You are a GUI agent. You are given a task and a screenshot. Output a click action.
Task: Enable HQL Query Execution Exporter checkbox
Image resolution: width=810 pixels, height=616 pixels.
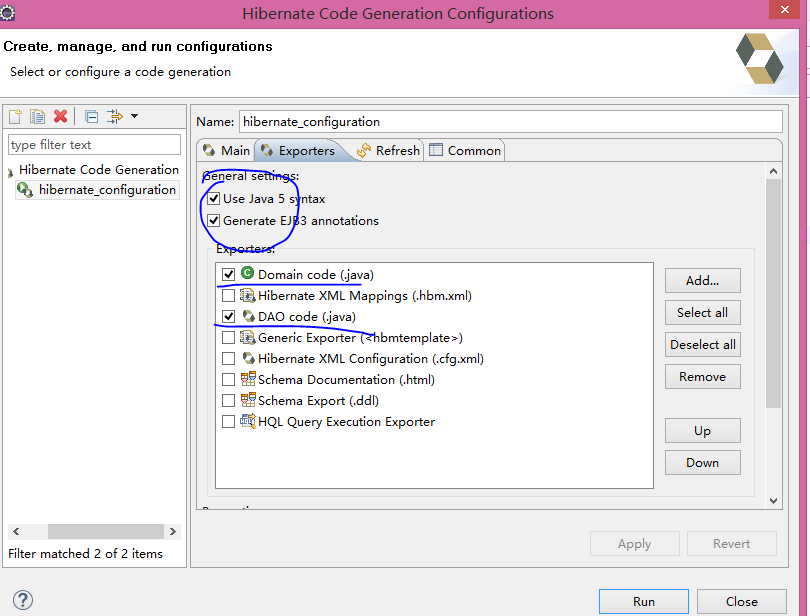(x=228, y=422)
